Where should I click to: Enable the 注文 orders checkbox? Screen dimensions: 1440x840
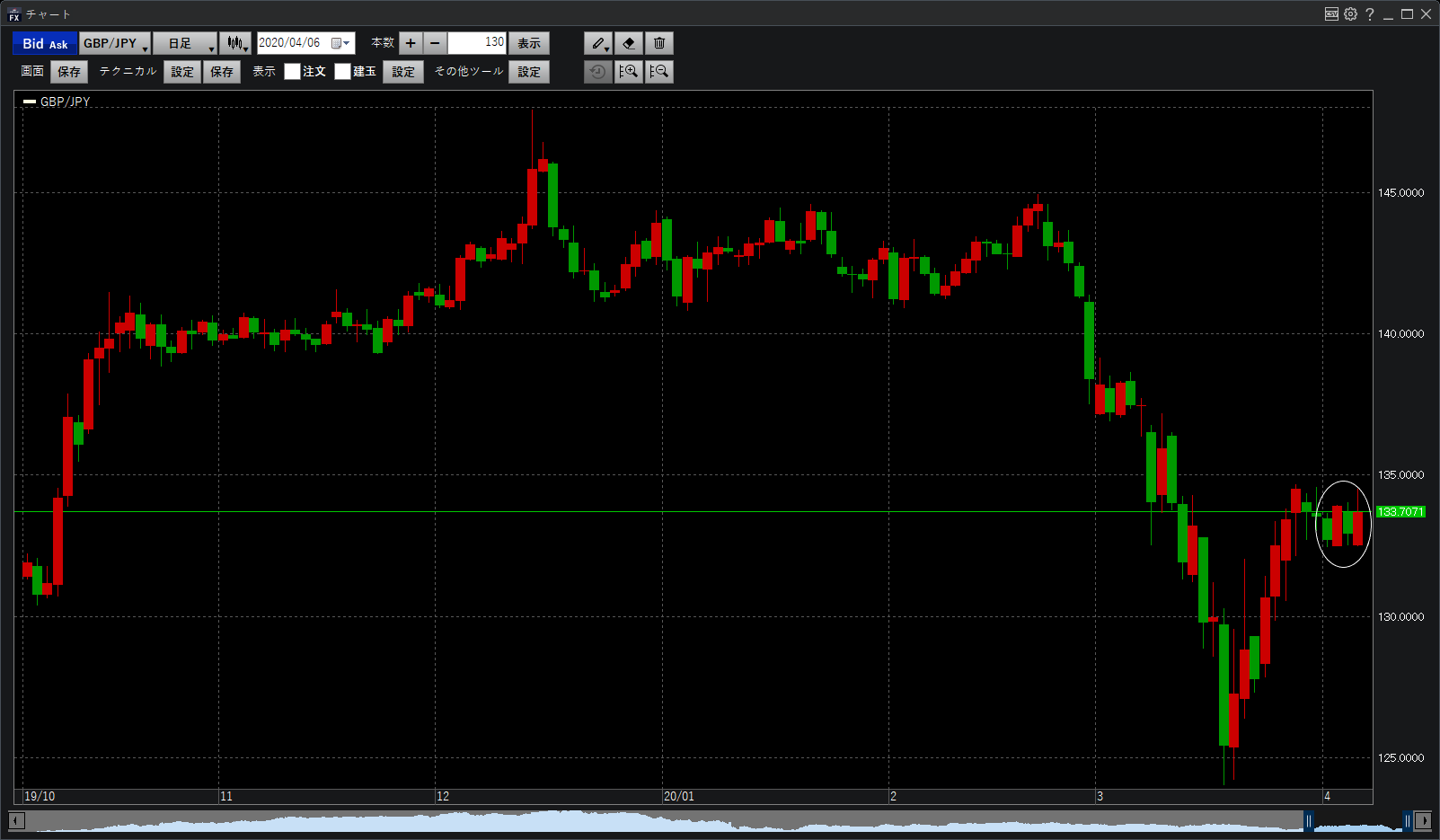(292, 72)
